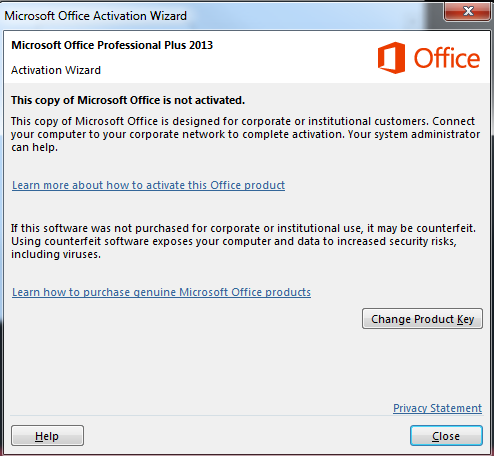The width and height of the screenshot is (494, 456).
Task: Click the 'Activation Wizard' subtitle text
Action: coord(56,70)
